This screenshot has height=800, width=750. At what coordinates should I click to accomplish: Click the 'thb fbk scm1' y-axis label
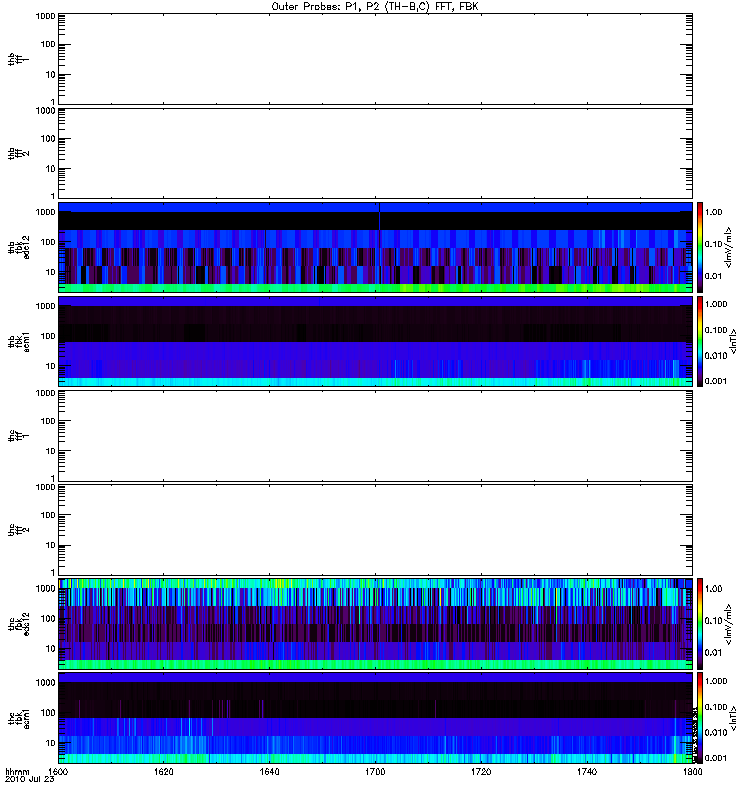[x=18, y=341]
